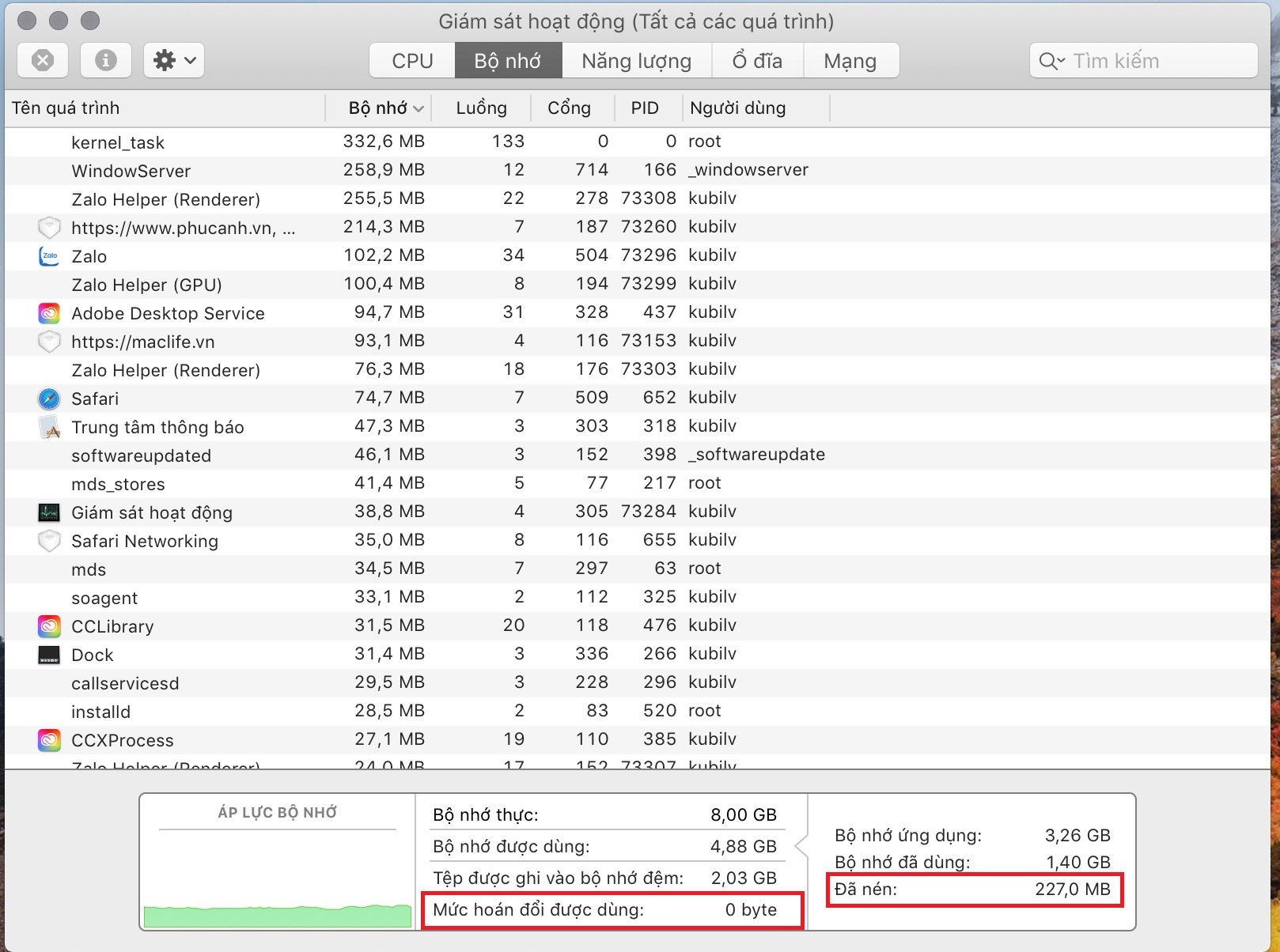Click the Trung tâm thông báo icon
1280x952 pixels.
click(x=49, y=427)
